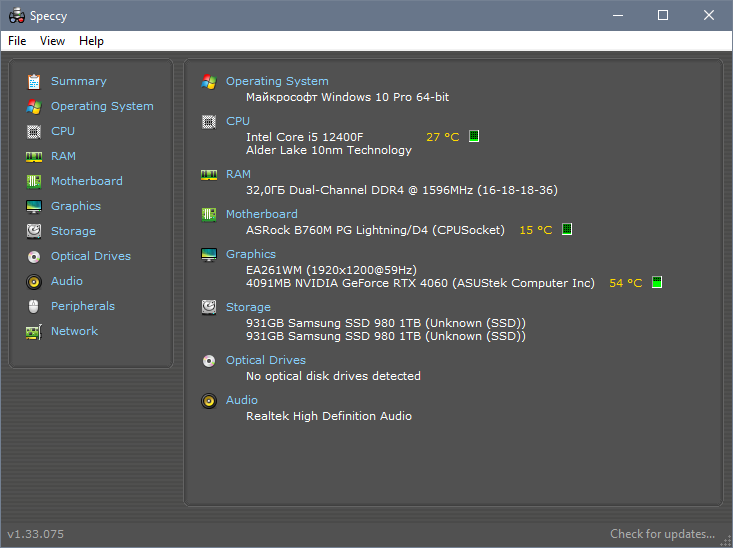Click the EA261WM monitor resolution text
This screenshot has width=733, height=548.
point(331,270)
